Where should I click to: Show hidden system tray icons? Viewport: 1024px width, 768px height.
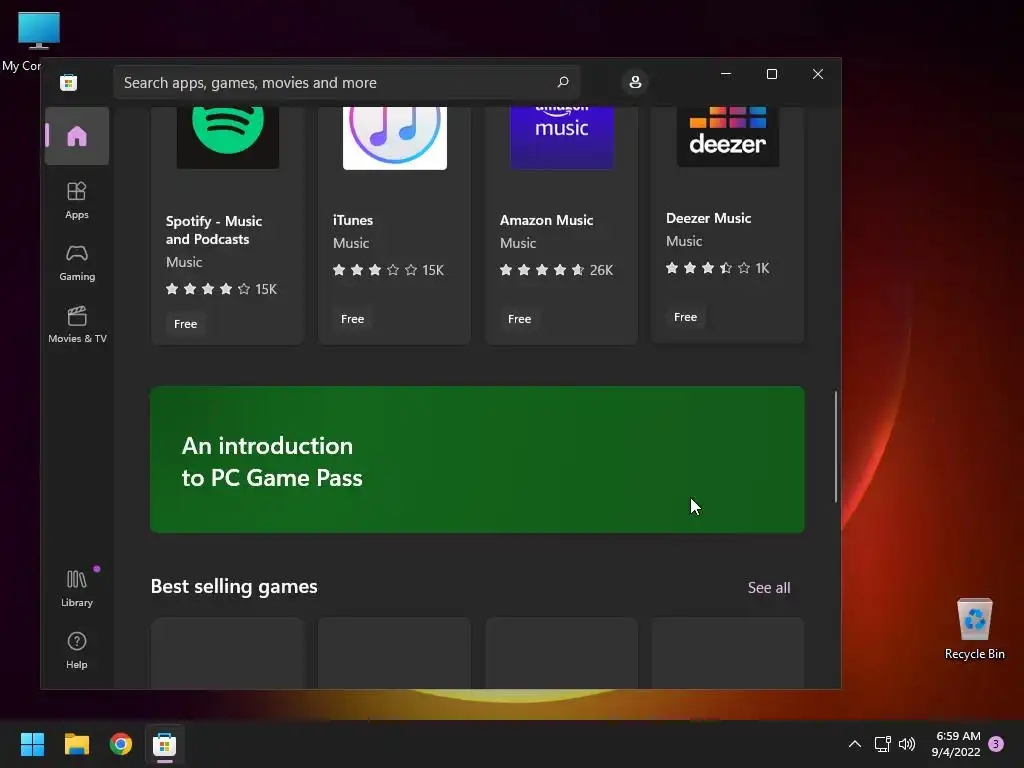coord(855,744)
